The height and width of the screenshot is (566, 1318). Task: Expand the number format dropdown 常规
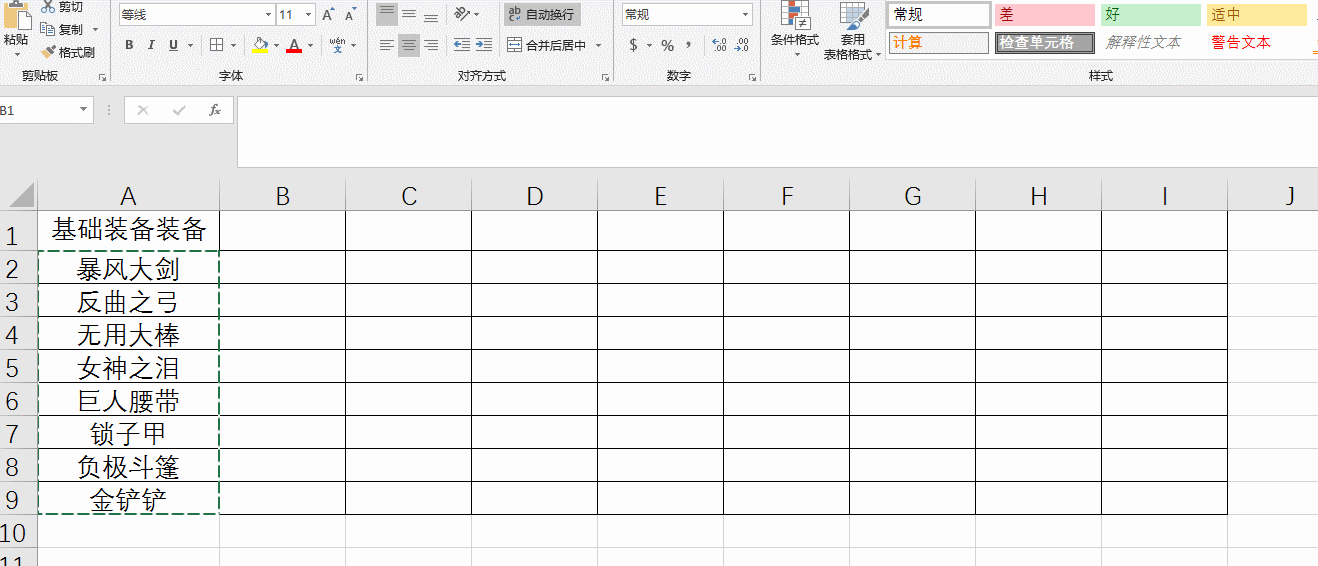(746, 15)
